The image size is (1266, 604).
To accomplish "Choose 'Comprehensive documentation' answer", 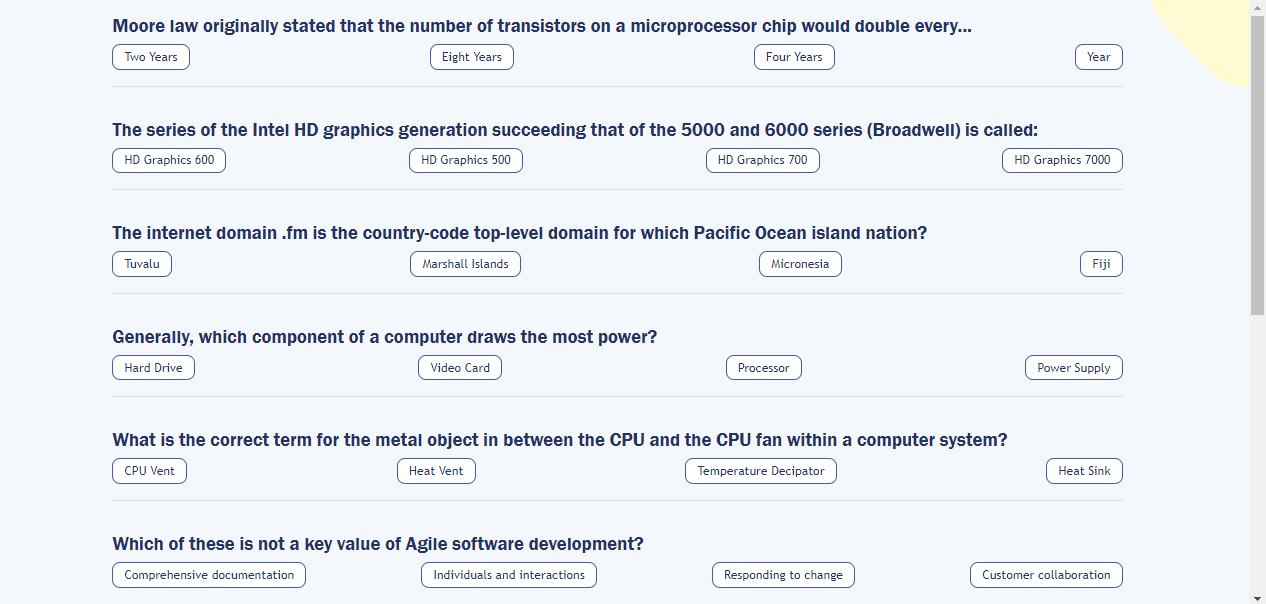I will [209, 575].
